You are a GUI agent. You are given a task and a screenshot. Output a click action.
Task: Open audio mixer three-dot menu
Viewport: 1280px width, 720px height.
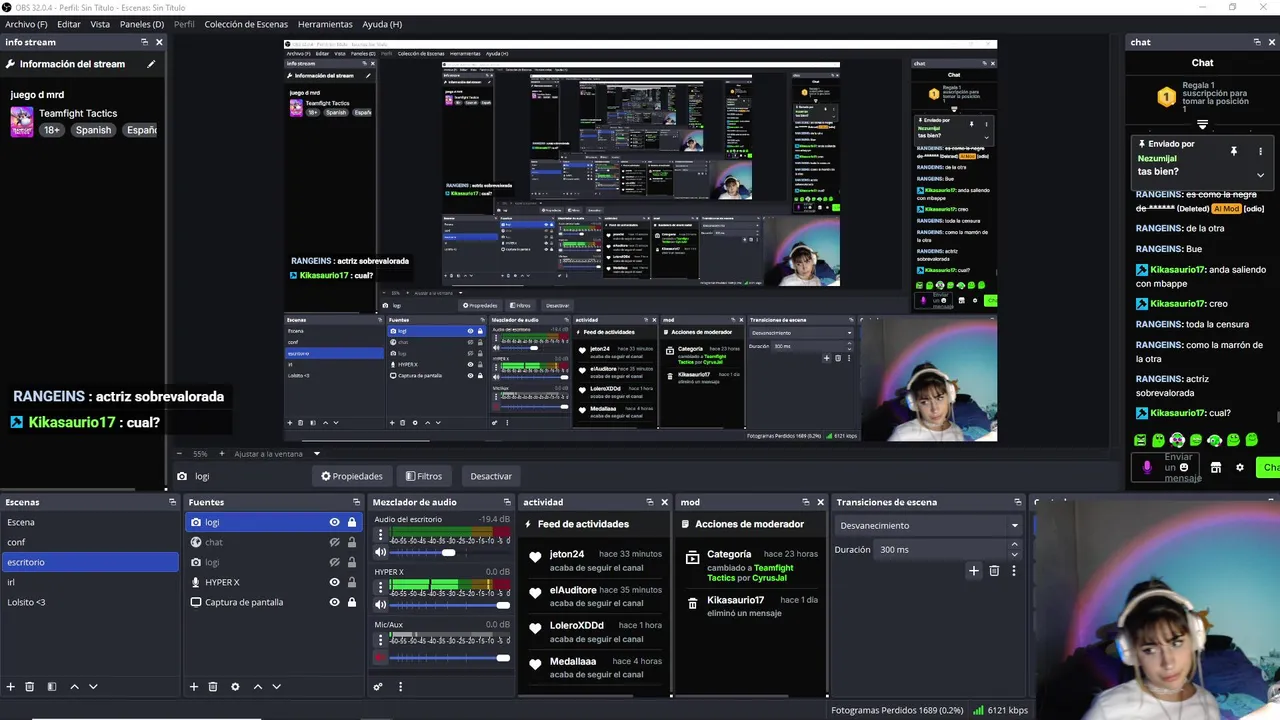pos(400,687)
